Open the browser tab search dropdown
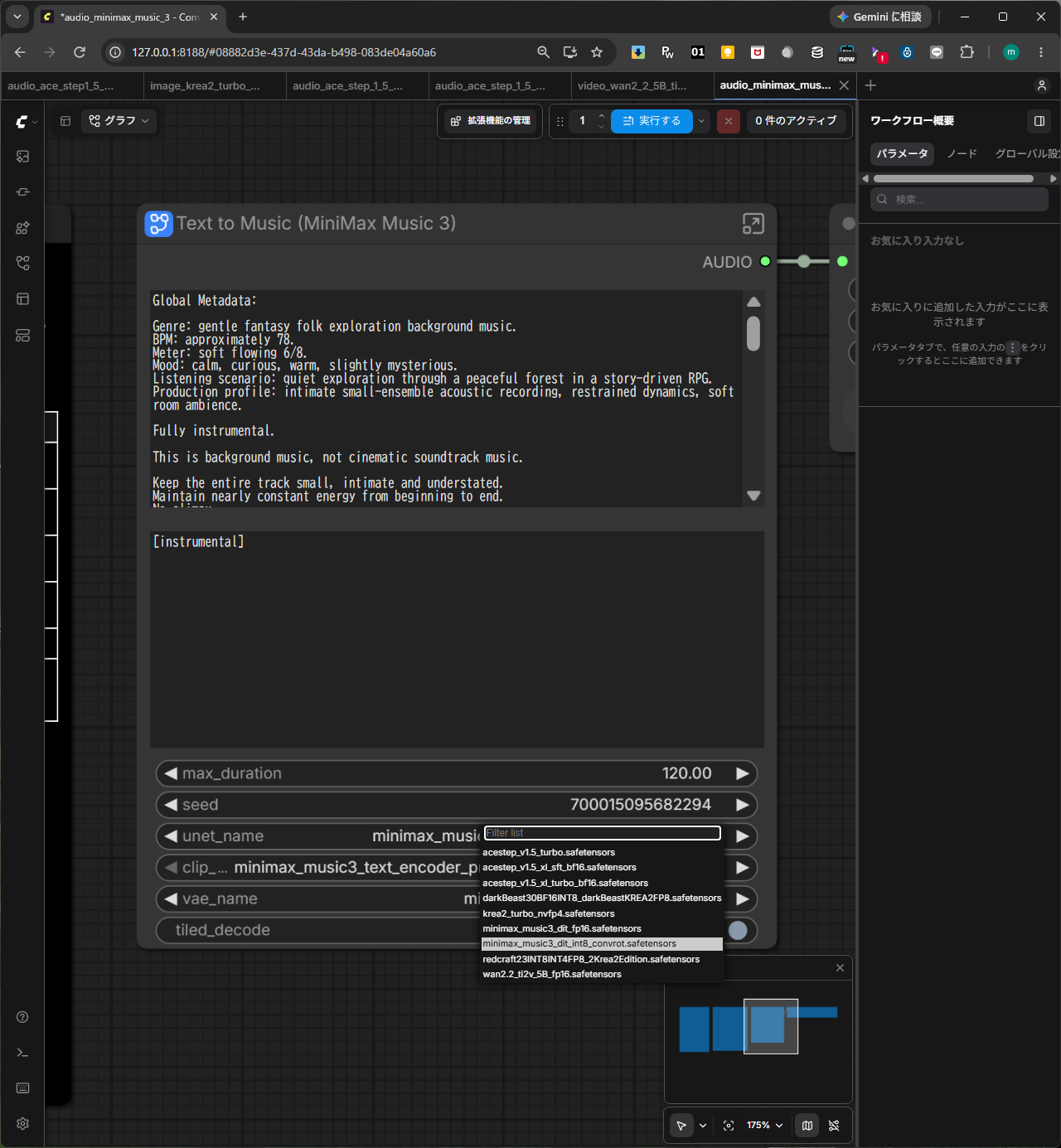Screen dimensions: 1061x1148 pyautogui.click(x=17, y=17)
